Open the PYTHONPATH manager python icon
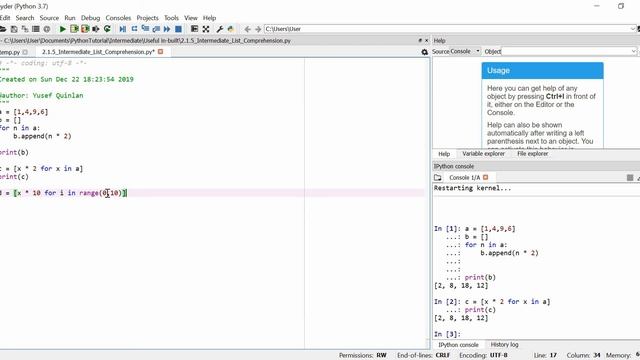 [x=231, y=29]
